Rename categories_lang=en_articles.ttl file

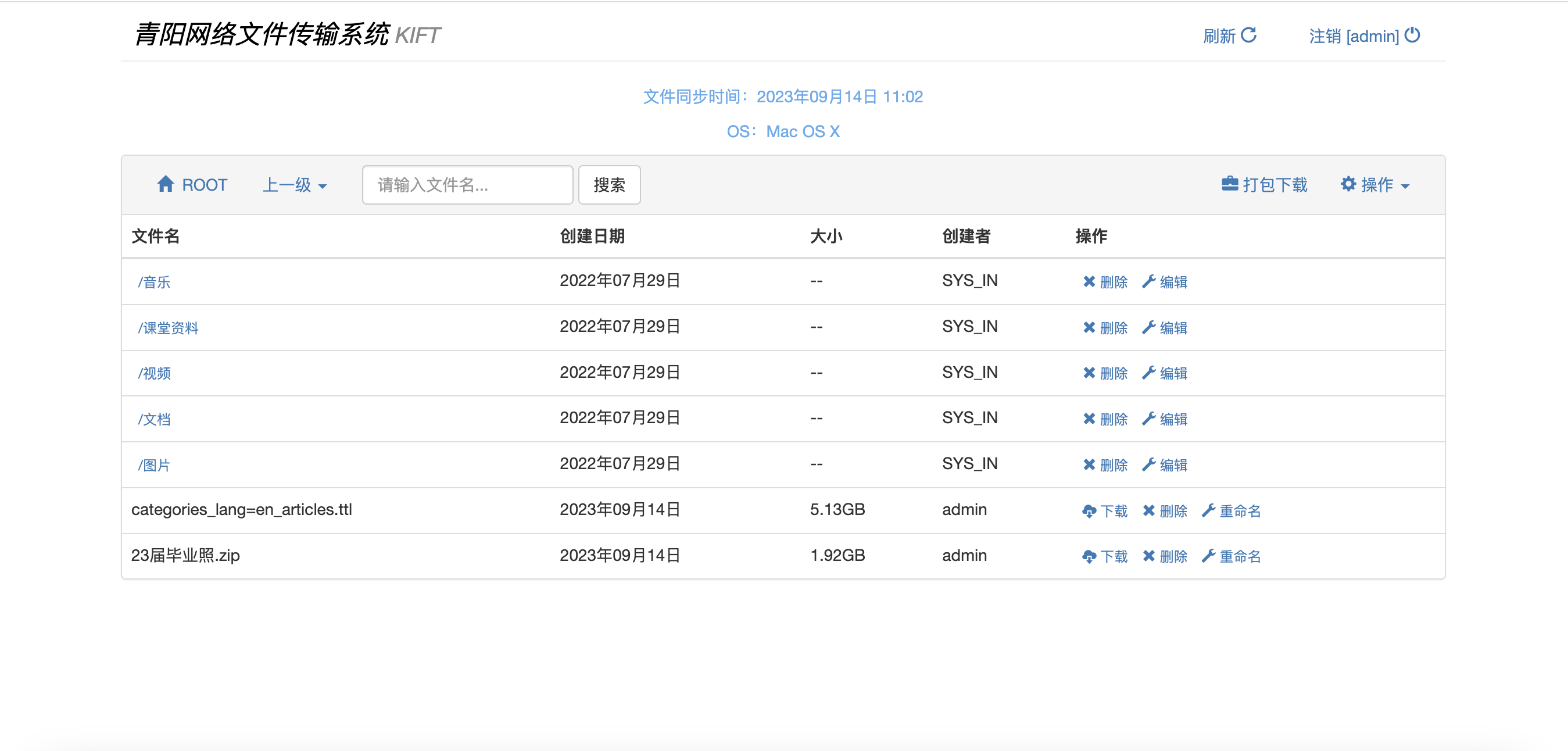pyautogui.click(x=1231, y=511)
